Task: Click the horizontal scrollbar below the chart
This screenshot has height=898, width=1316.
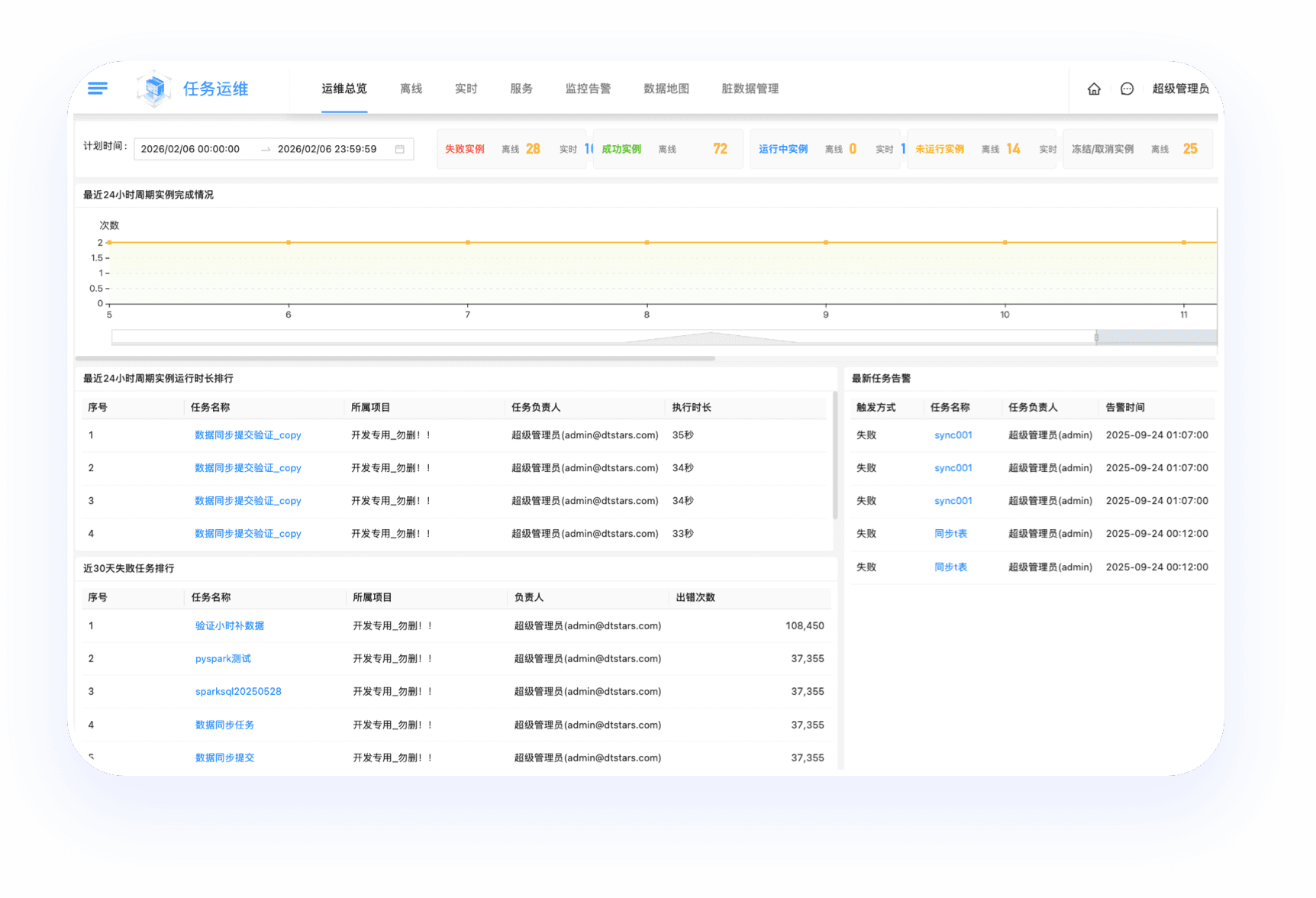Action: (395, 358)
